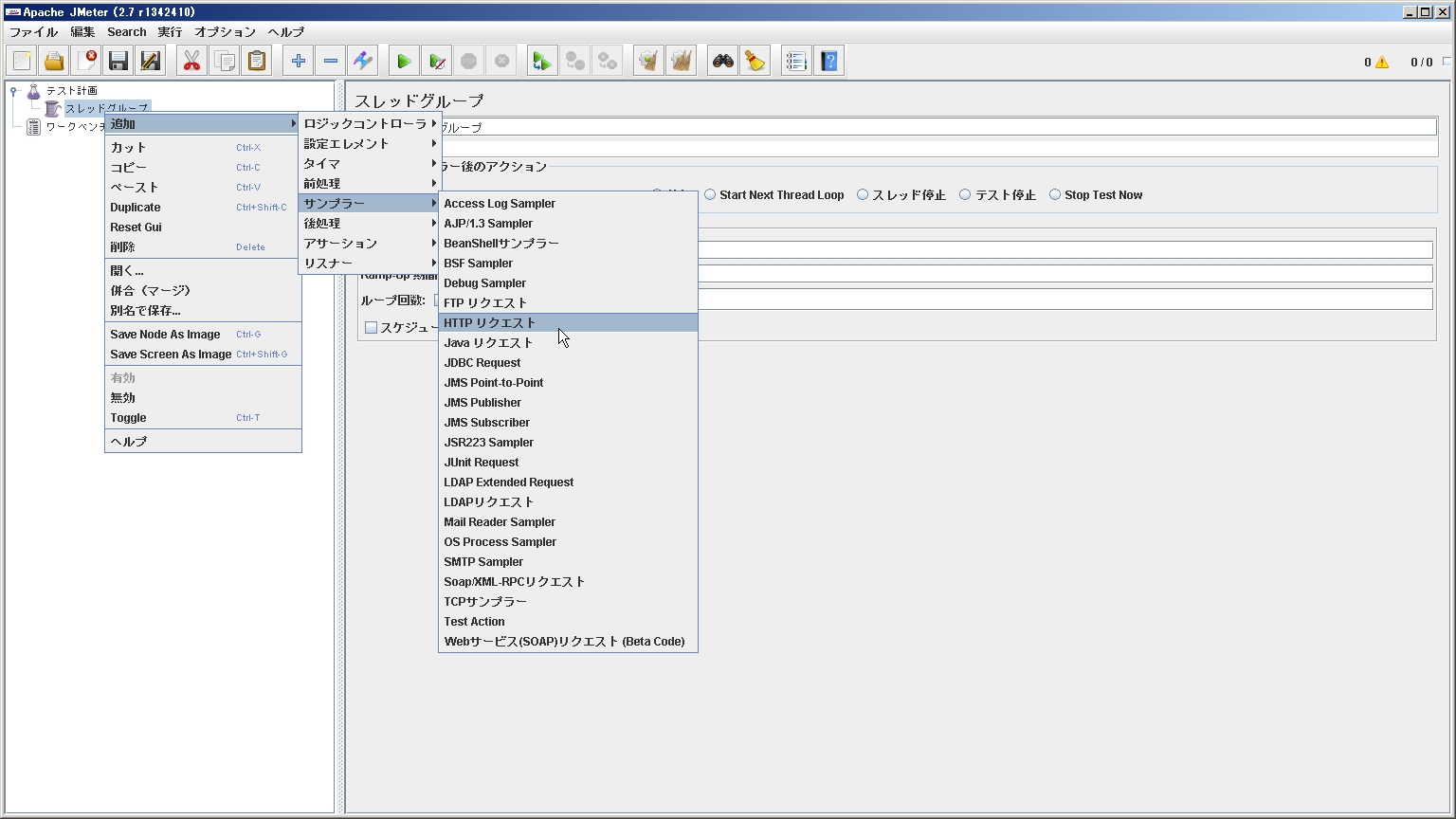The width and height of the screenshot is (1456, 819).
Task: Open the 追加 submenu entry
Action: [x=203, y=124]
